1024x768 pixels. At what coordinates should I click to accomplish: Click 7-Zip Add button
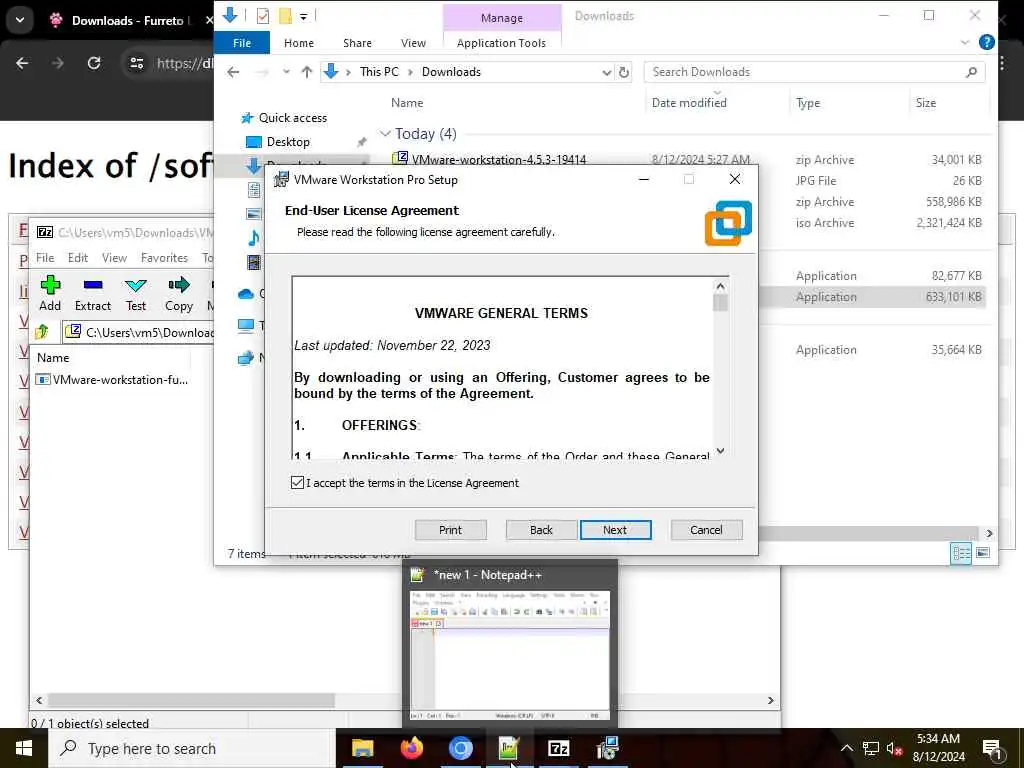pyautogui.click(x=50, y=293)
